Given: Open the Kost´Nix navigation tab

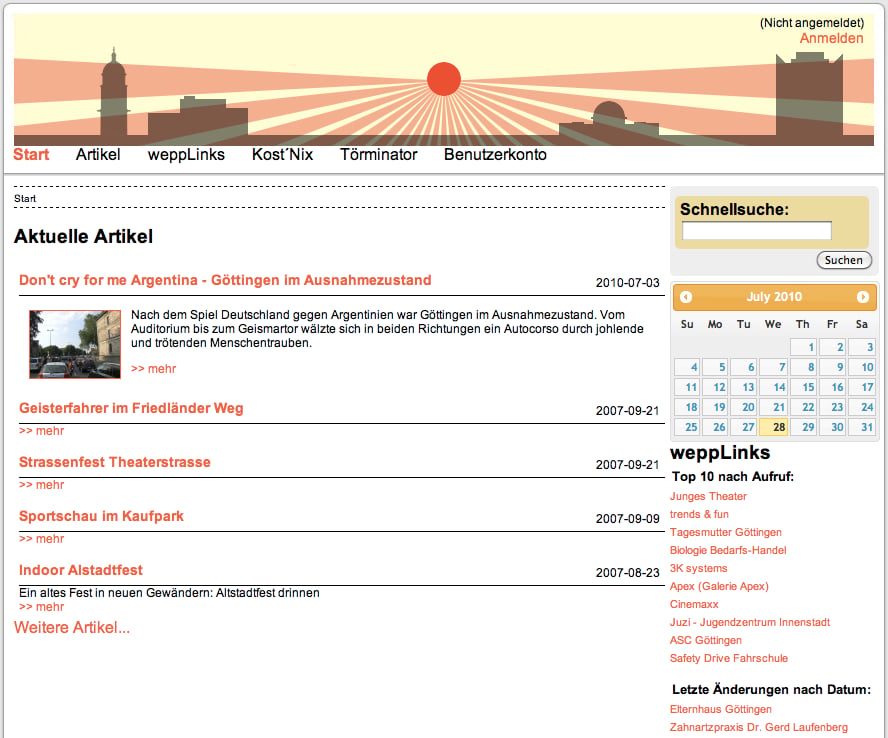Looking at the screenshot, I should tap(282, 155).
